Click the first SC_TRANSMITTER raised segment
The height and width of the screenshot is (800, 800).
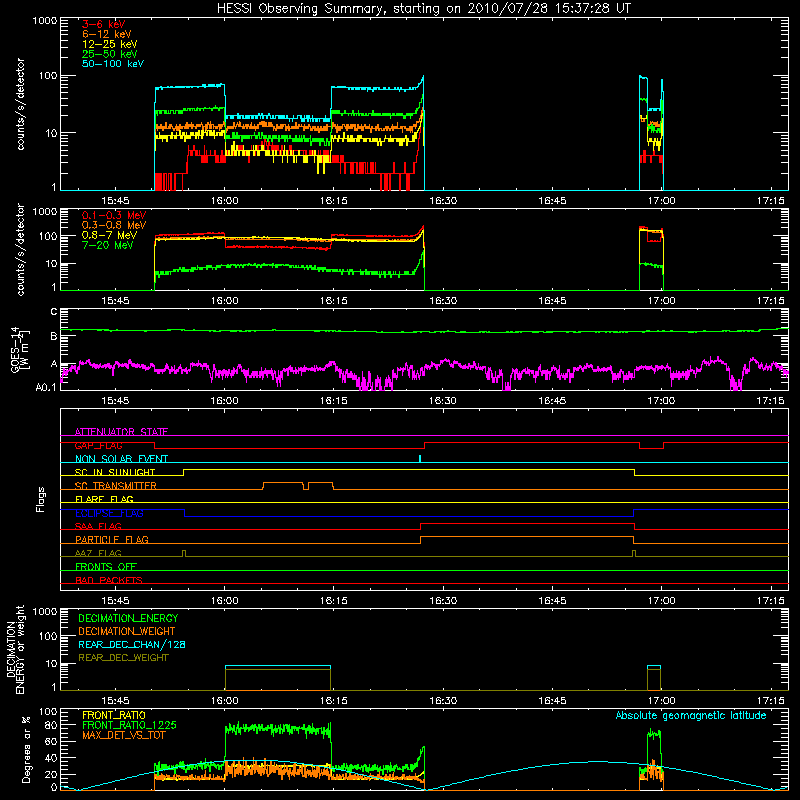pos(283,483)
